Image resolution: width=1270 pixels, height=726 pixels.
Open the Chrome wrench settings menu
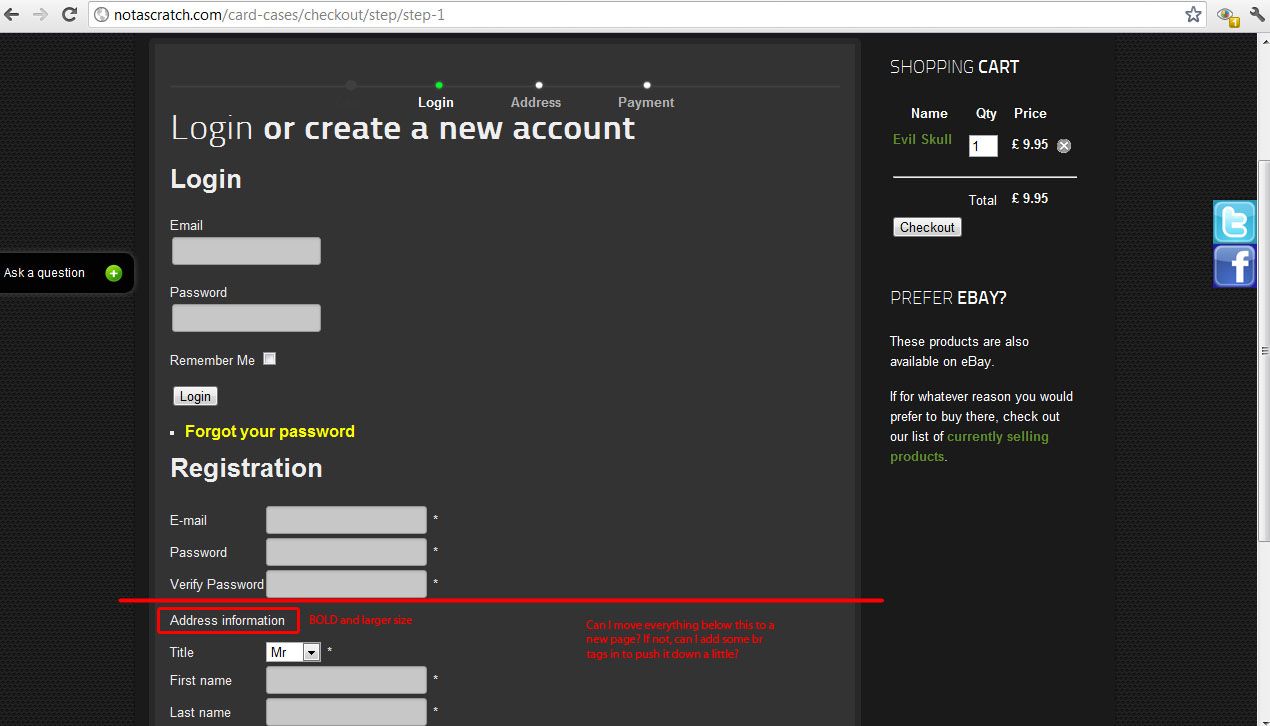click(x=1257, y=14)
